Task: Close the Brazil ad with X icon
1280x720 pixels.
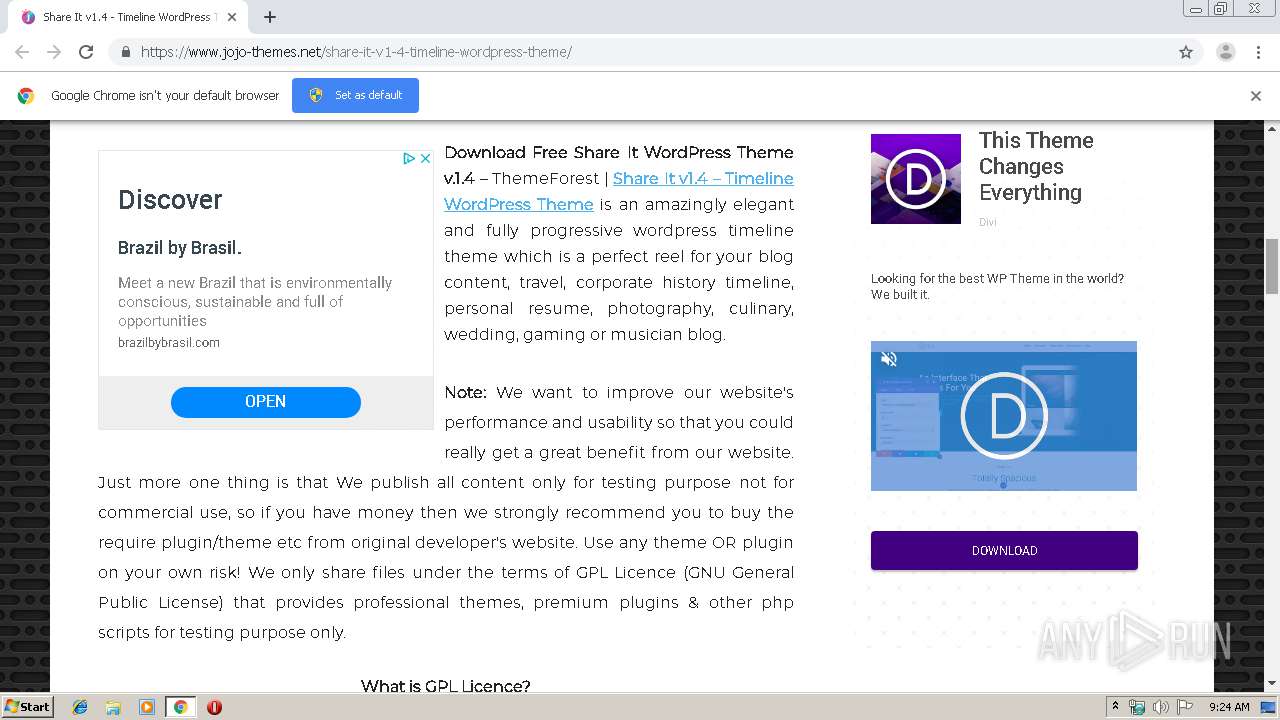Action: (425, 158)
